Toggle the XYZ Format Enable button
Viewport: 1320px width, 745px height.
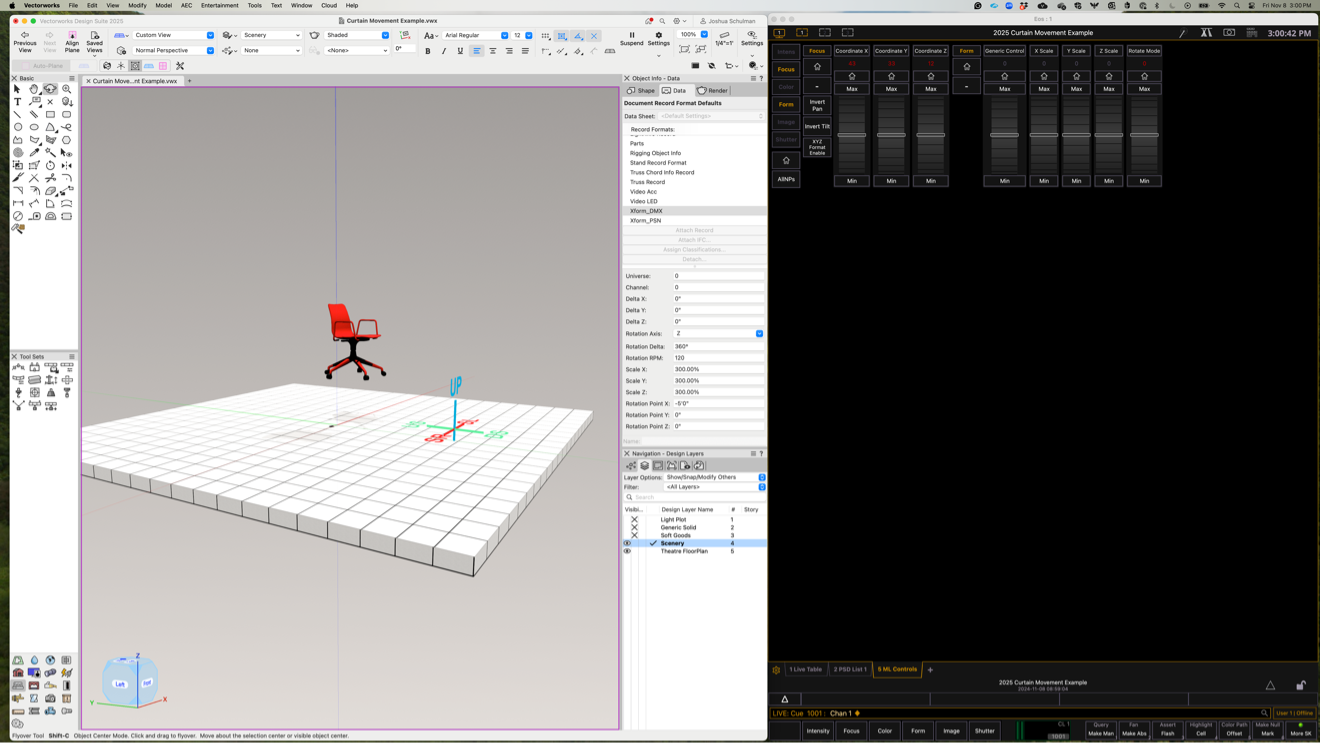[x=817, y=148]
